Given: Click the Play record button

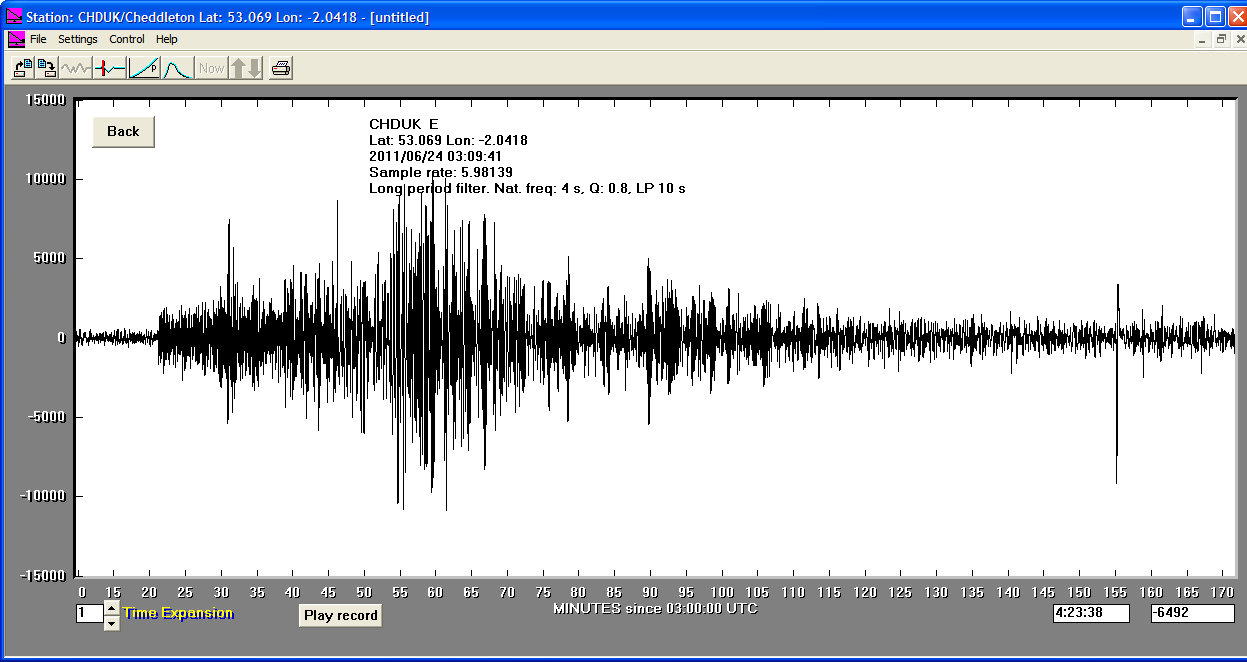Looking at the screenshot, I should pyautogui.click(x=341, y=615).
